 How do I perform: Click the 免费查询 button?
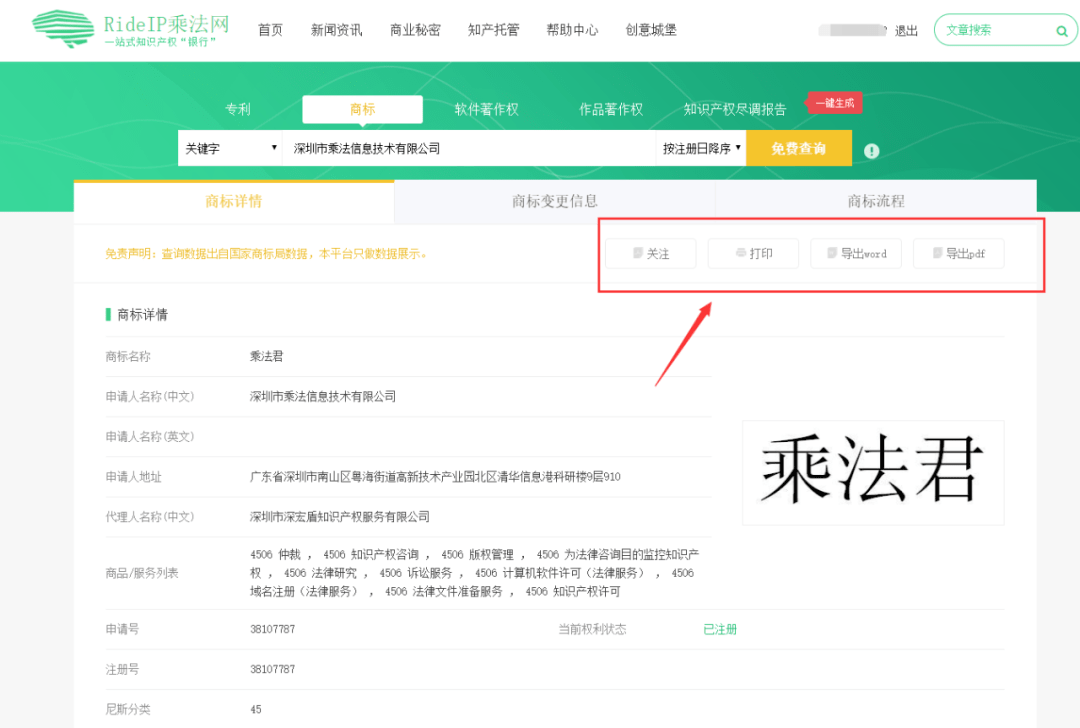click(x=798, y=148)
